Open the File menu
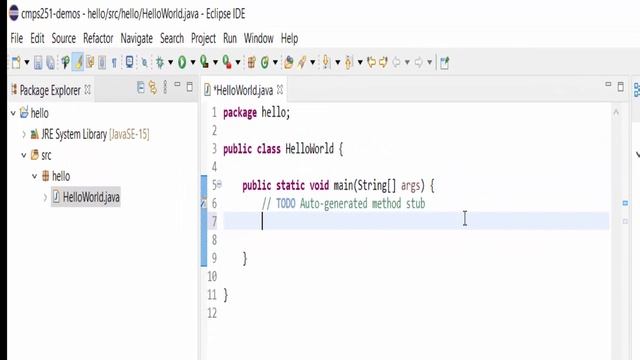Image resolution: width=640 pixels, height=360 pixels. click(x=17, y=38)
